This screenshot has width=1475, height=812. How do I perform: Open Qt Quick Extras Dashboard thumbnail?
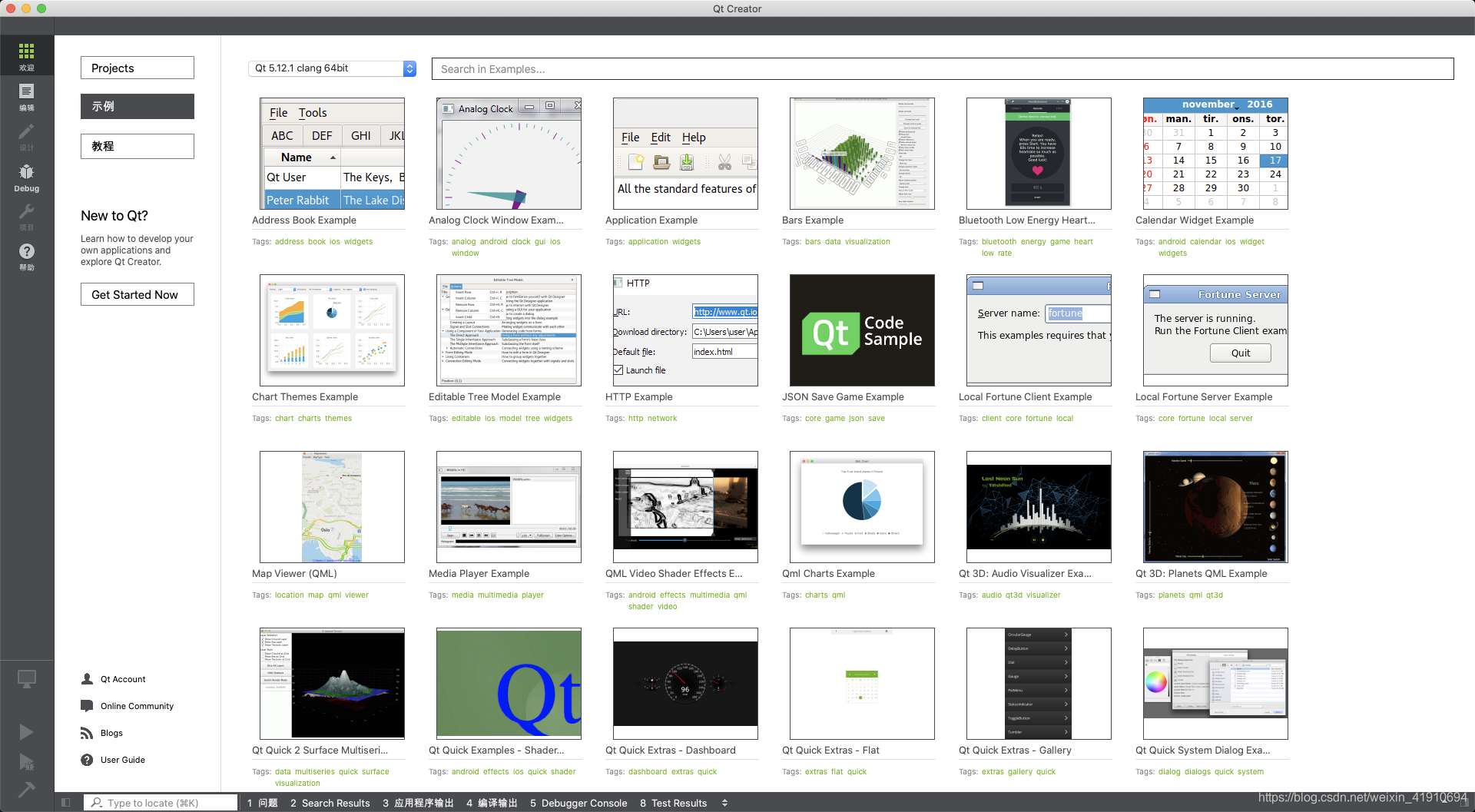[x=685, y=684]
